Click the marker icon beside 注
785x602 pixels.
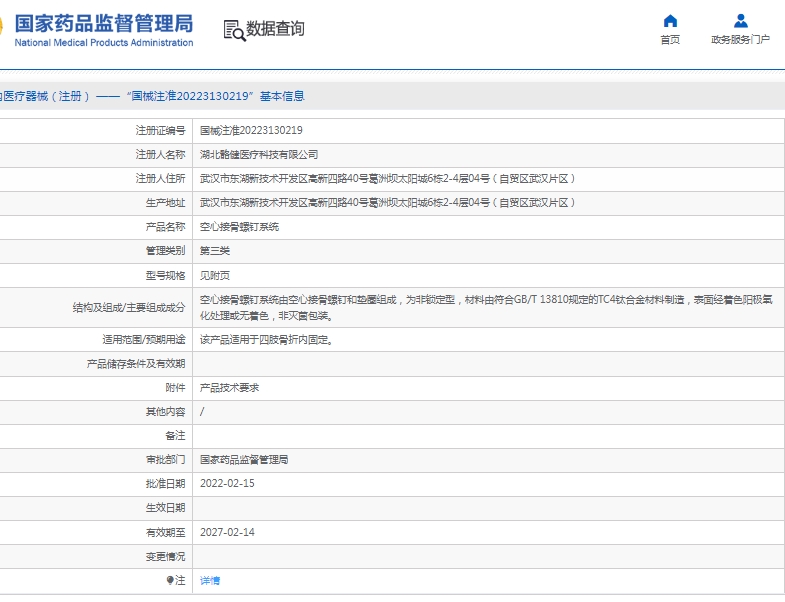click(170, 580)
